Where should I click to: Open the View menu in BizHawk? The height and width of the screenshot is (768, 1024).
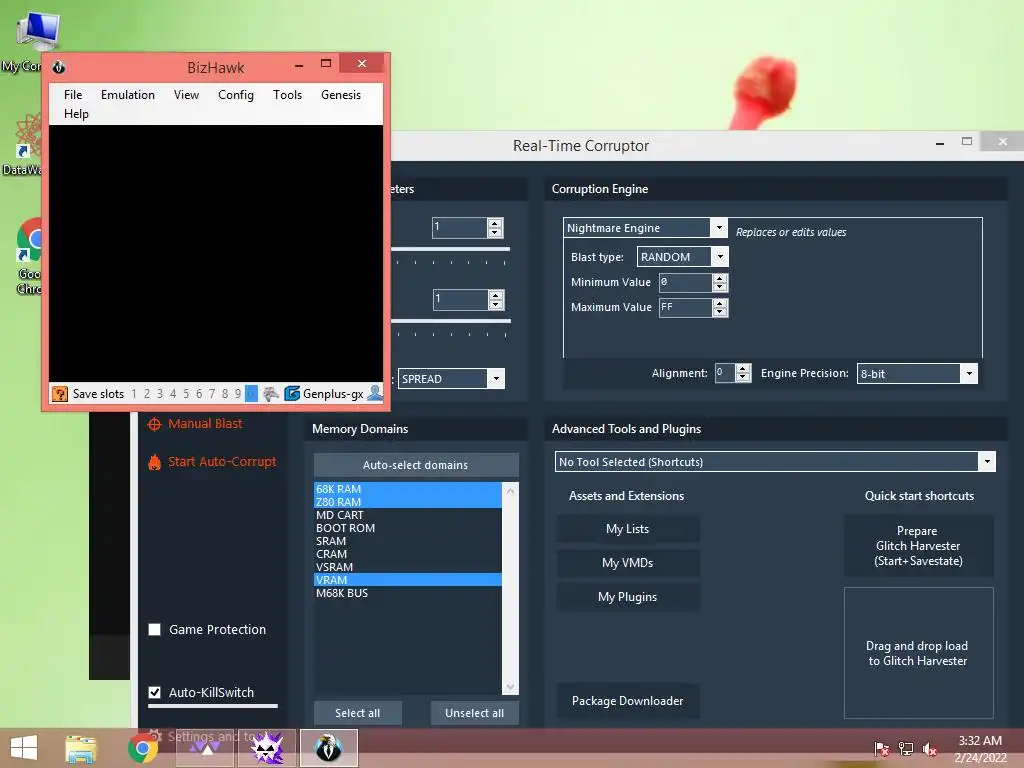186,95
